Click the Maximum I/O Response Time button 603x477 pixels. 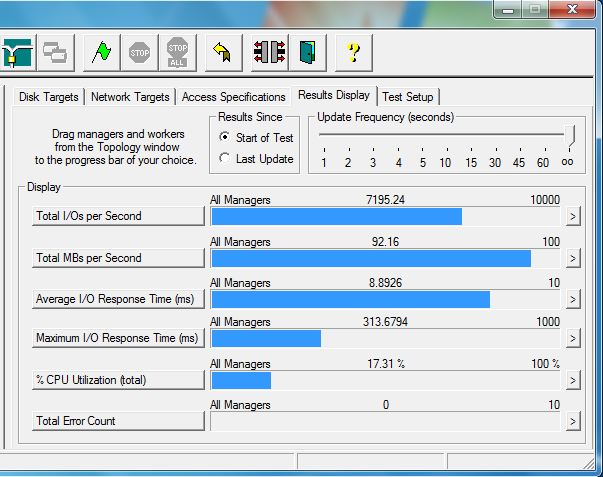(x=118, y=338)
